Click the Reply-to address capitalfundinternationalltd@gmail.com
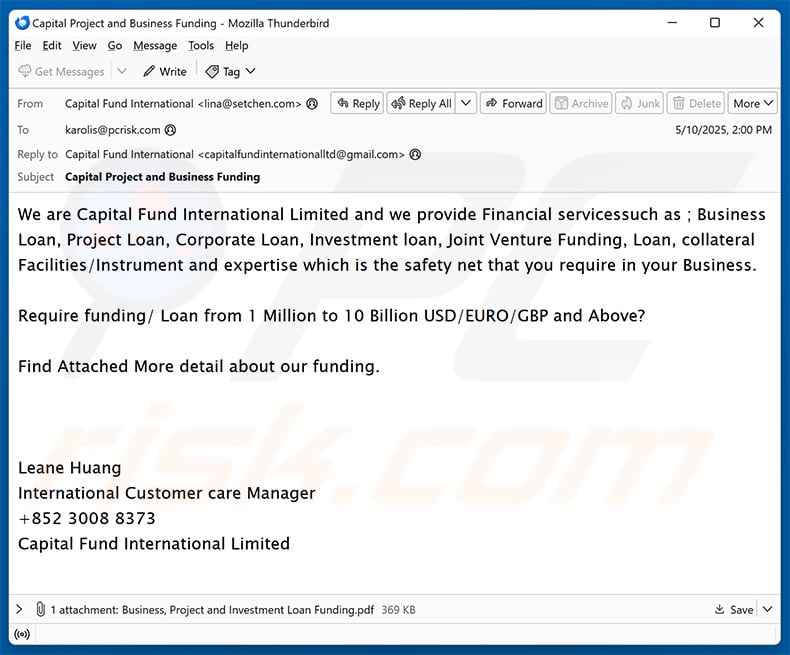790x655 pixels. click(x=235, y=155)
